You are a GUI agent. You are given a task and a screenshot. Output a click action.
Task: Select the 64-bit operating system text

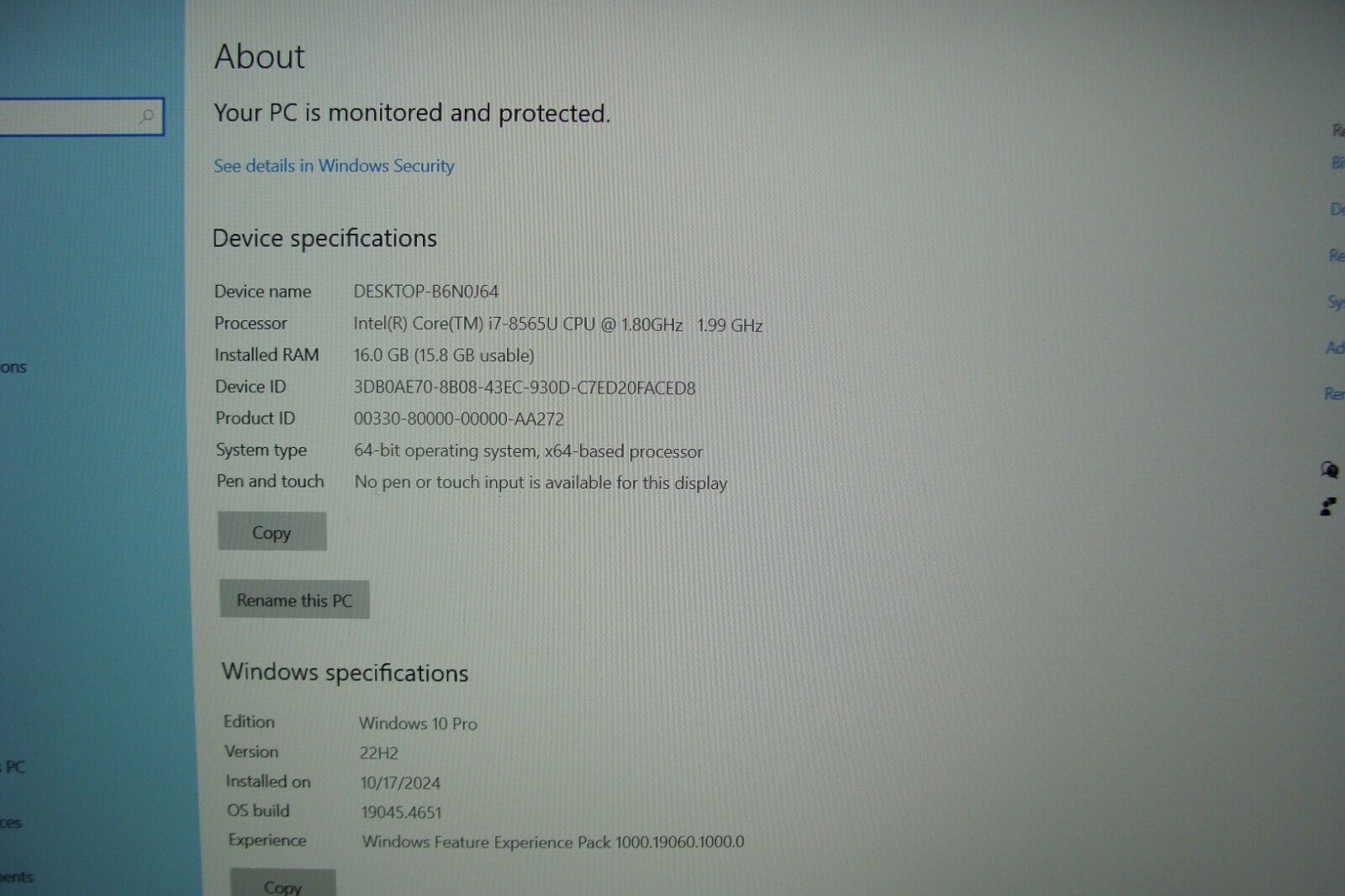(528, 451)
